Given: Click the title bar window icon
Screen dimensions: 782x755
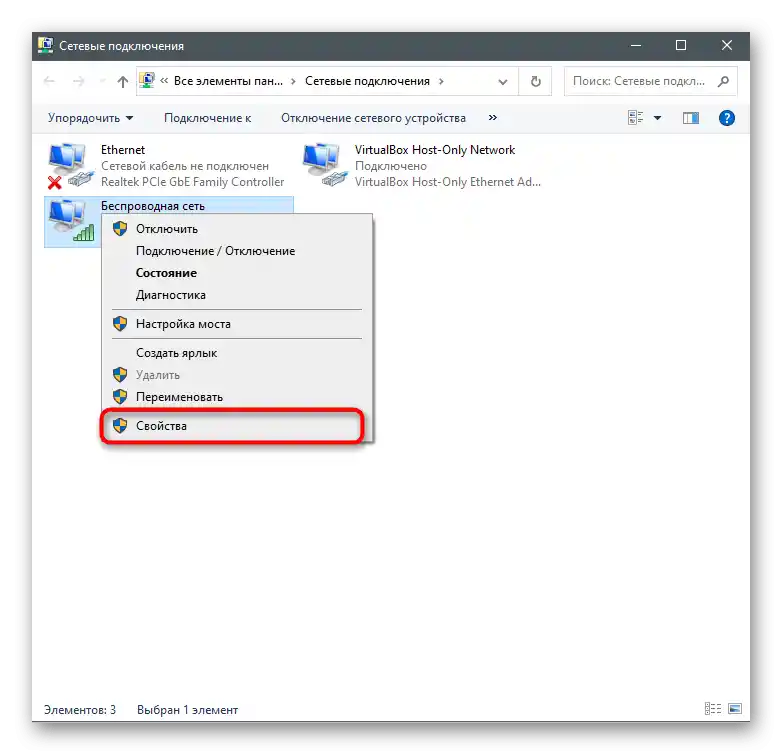Looking at the screenshot, I should [45, 45].
